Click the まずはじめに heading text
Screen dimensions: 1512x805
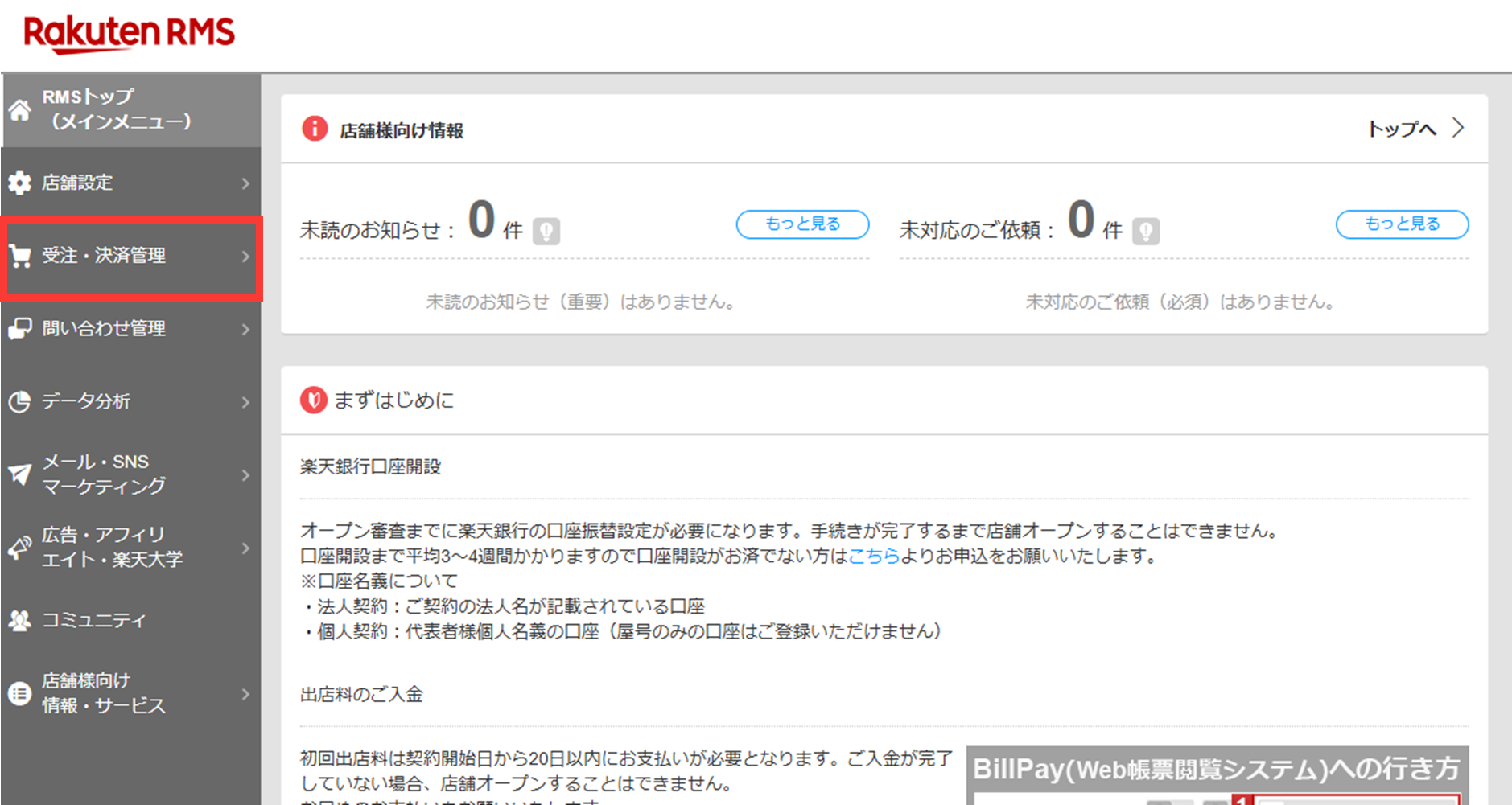point(393,400)
